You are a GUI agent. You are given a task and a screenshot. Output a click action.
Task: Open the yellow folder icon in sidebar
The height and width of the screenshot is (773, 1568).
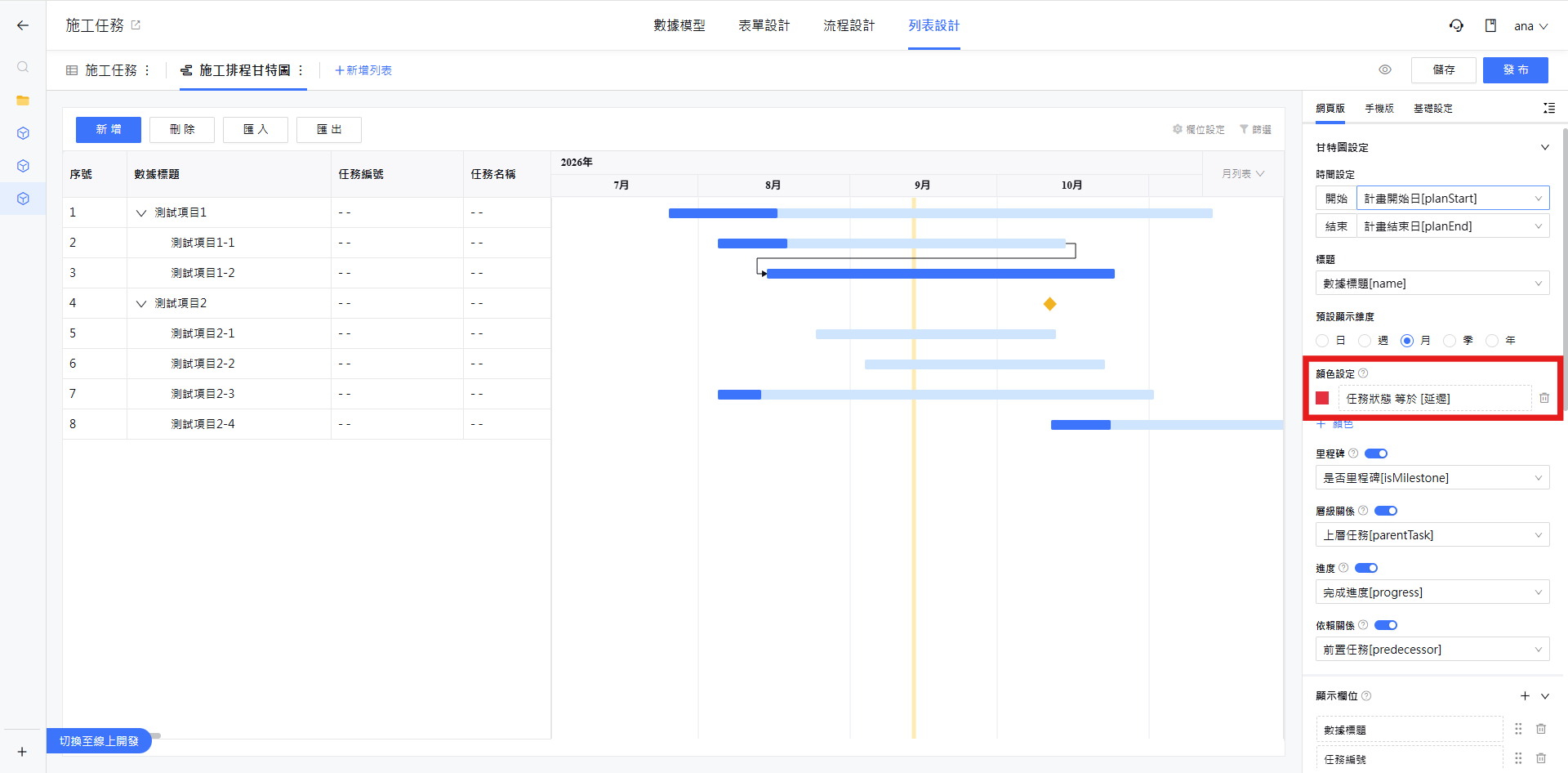pyautogui.click(x=23, y=101)
